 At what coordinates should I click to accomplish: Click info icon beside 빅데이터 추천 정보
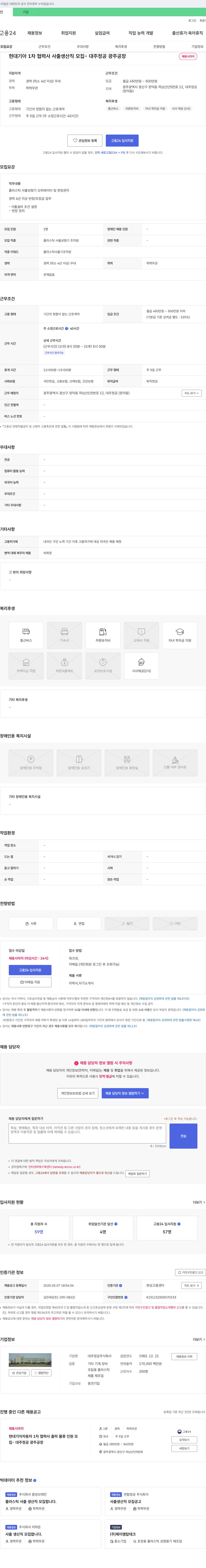(35, 1480)
